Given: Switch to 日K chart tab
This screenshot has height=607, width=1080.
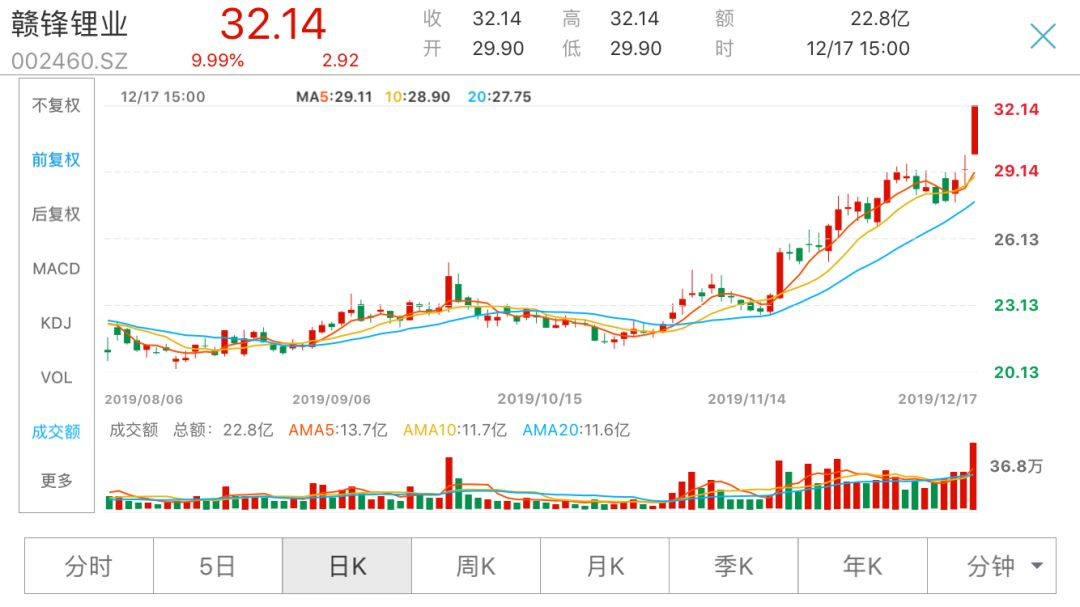Looking at the screenshot, I should (347, 566).
